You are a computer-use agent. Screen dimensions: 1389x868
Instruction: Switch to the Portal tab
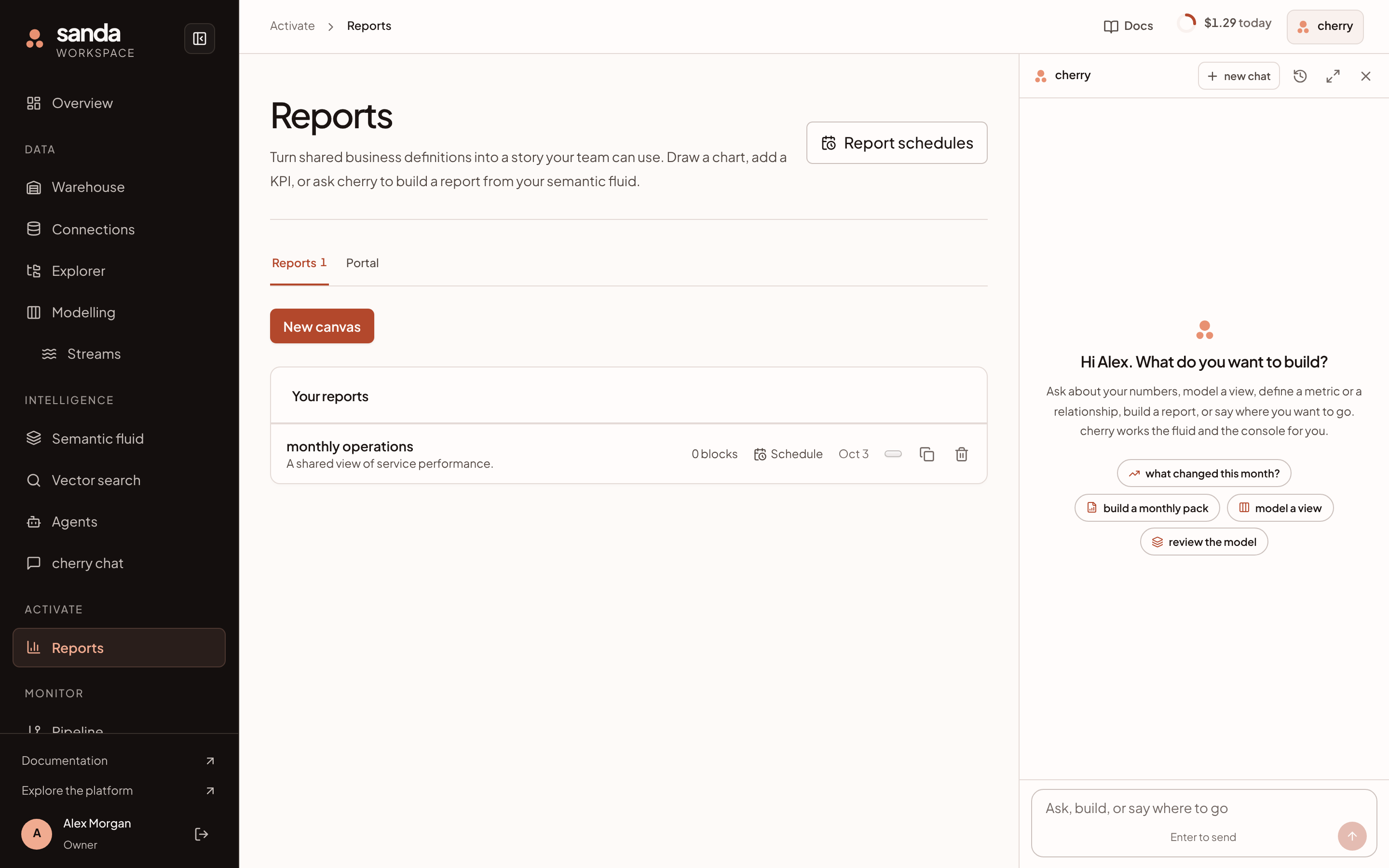(x=362, y=263)
